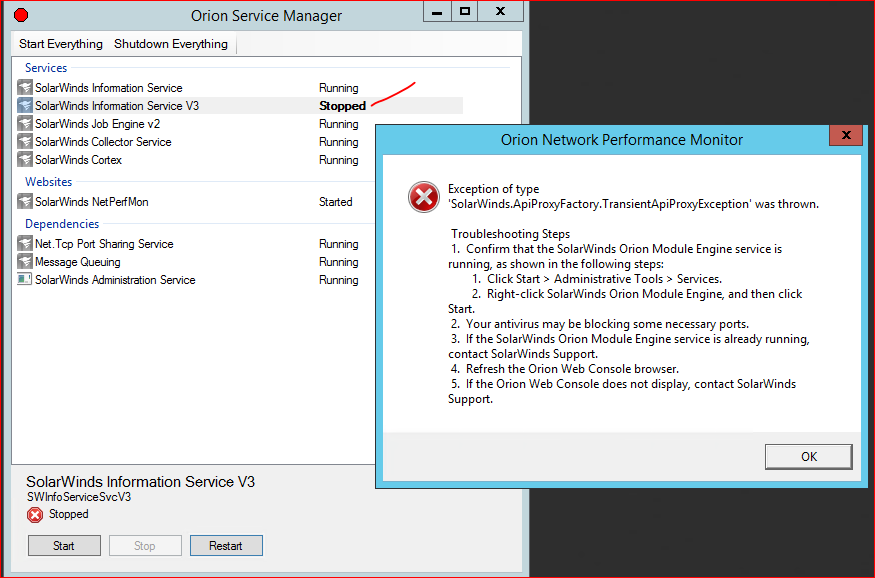The height and width of the screenshot is (578, 875).
Task: Select the SolarWinds Collector Service row
Action: (x=196, y=142)
